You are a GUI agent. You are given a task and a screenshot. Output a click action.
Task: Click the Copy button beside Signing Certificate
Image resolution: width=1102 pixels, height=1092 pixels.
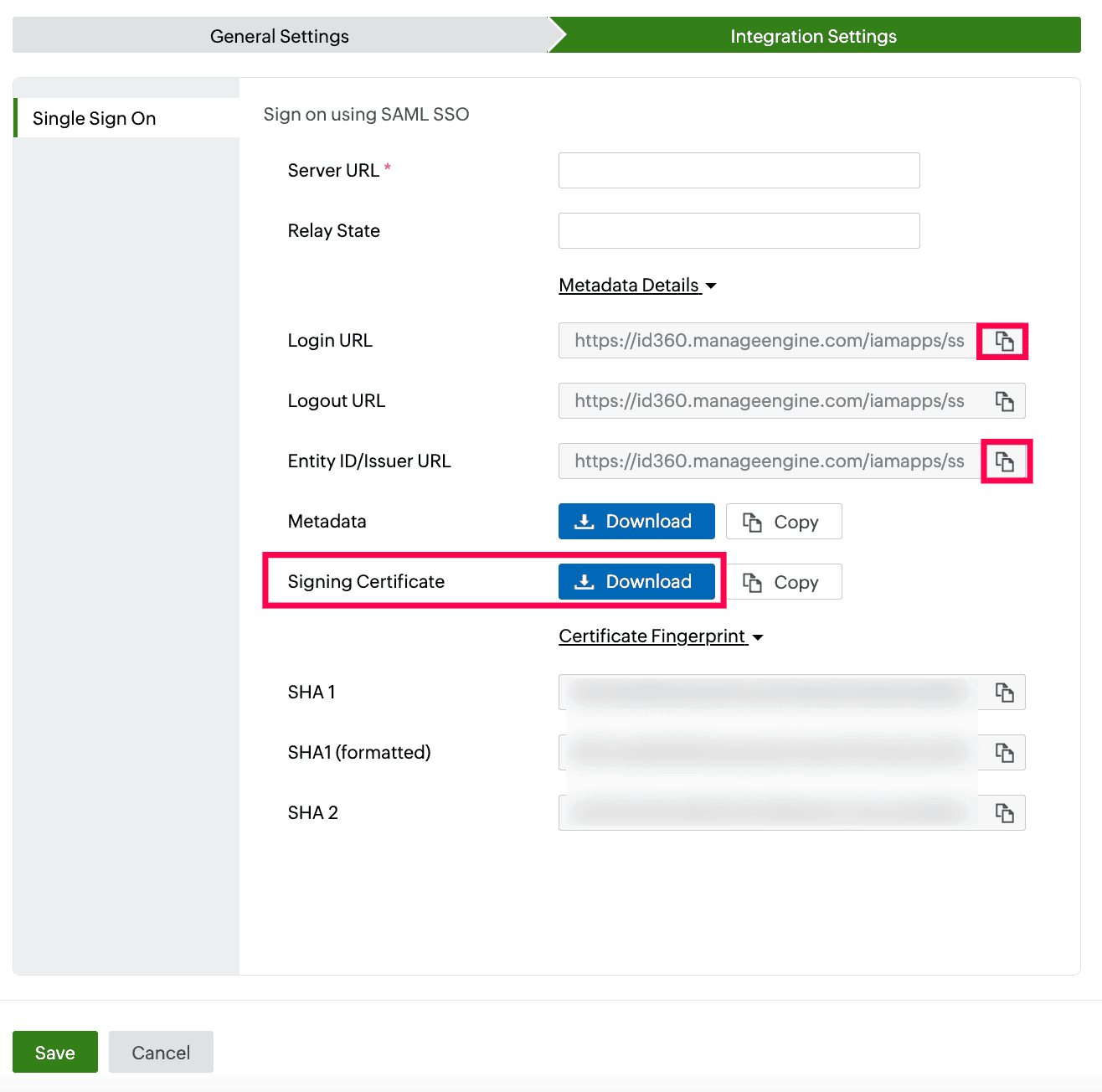coord(785,581)
